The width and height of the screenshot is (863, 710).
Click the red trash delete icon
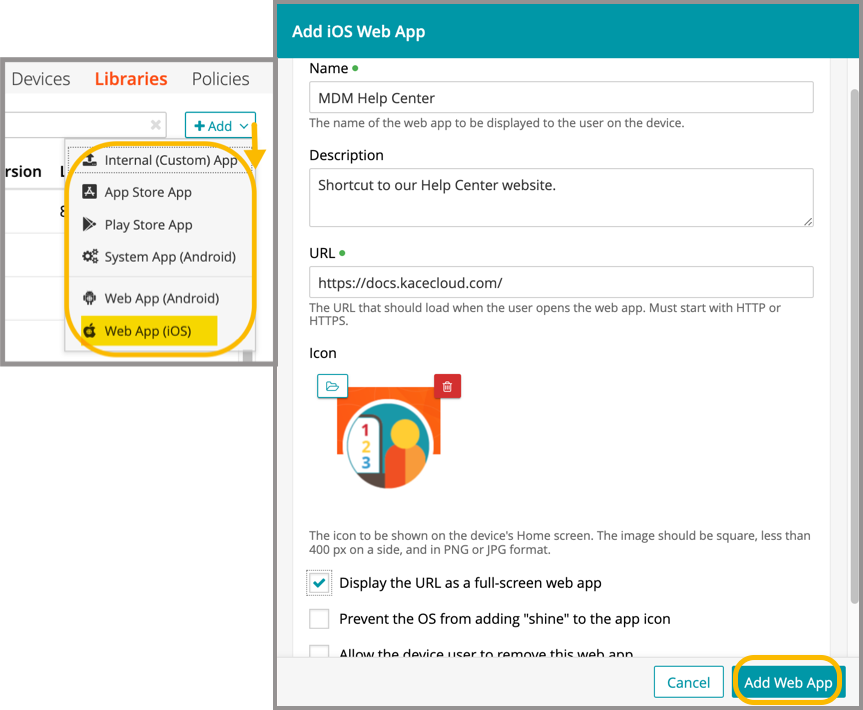click(447, 386)
